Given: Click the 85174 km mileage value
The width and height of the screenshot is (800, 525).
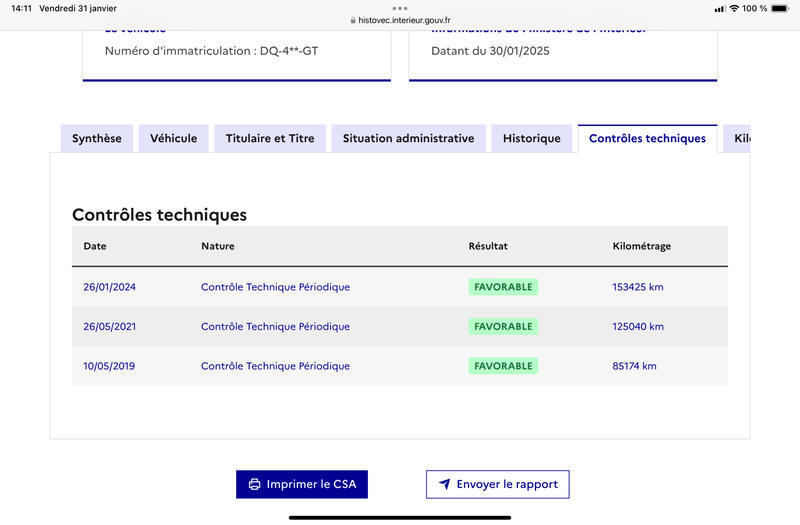Looking at the screenshot, I should tap(634, 366).
